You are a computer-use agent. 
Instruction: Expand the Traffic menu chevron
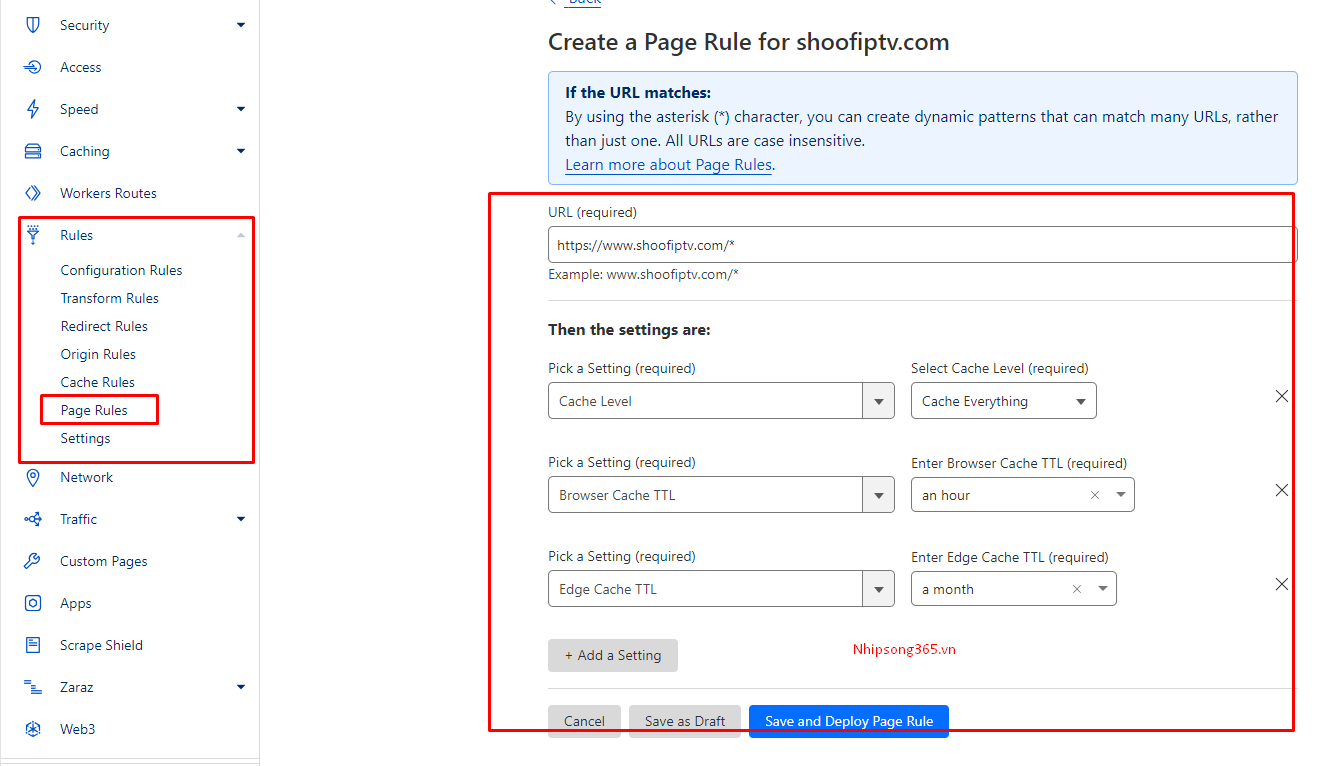coord(241,519)
